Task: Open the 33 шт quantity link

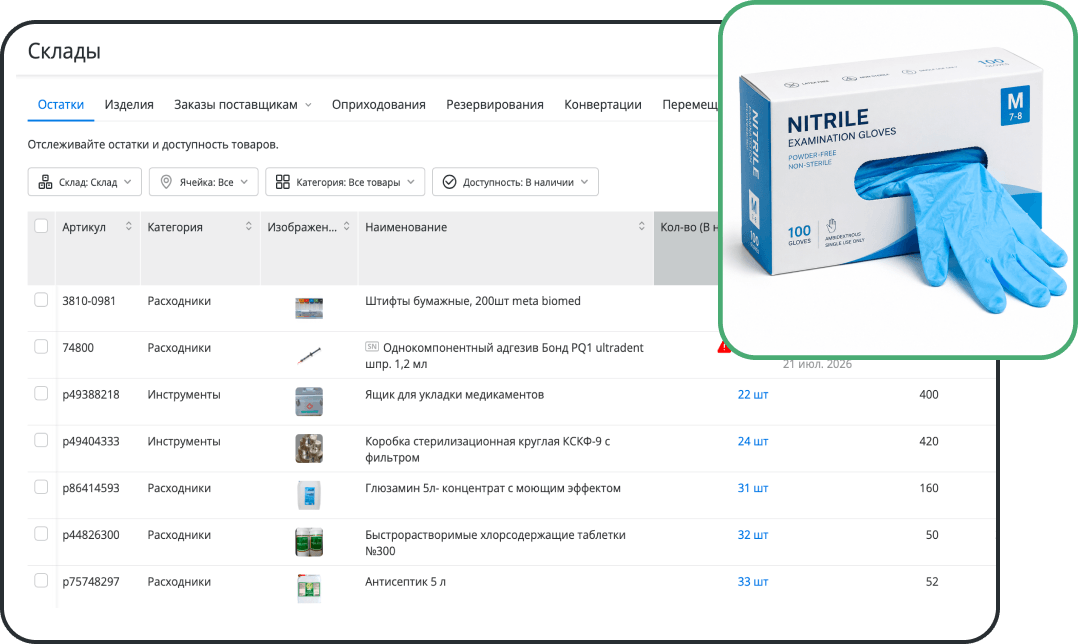Action: 753,581
